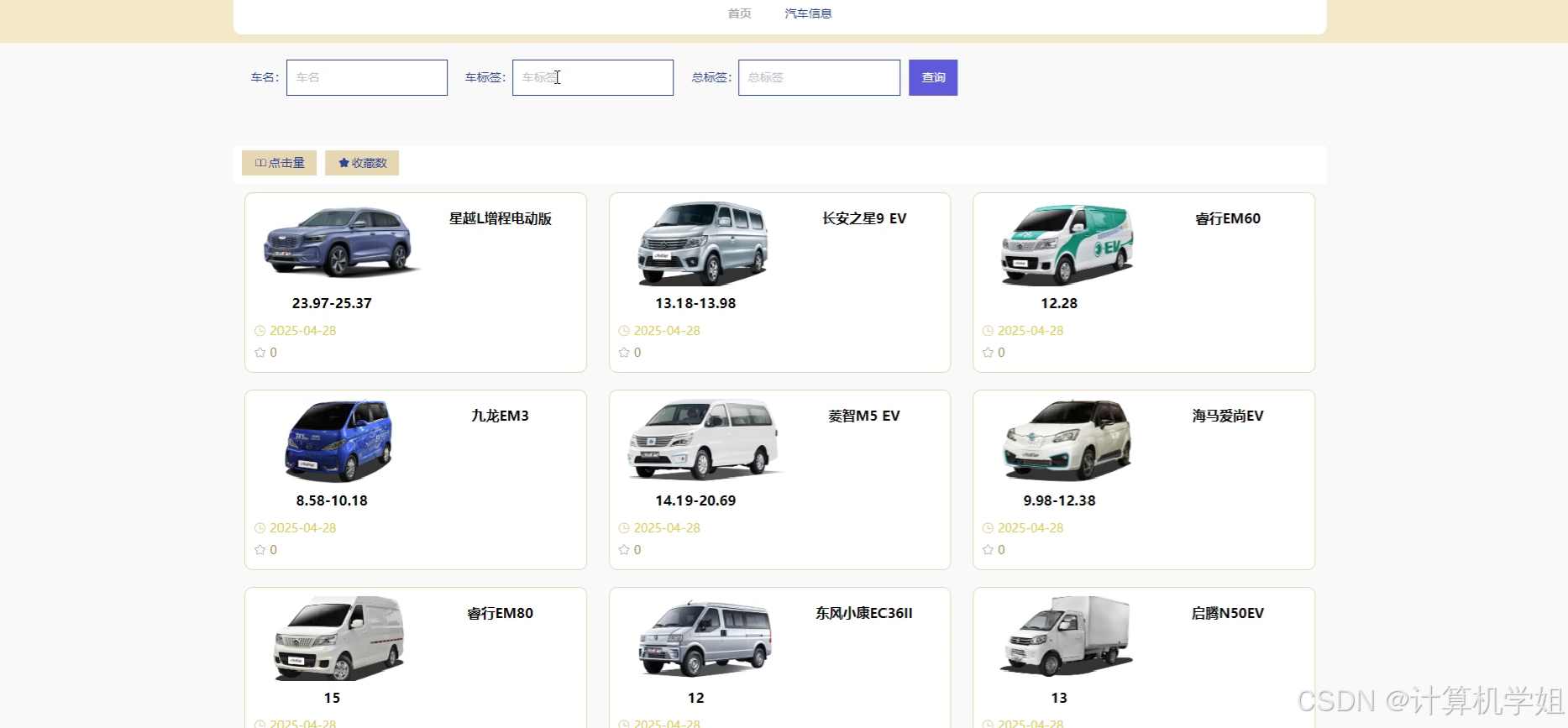Open the 星越L增程电动版 car image
Viewport: 1568px width, 728px height.
(x=339, y=242)
